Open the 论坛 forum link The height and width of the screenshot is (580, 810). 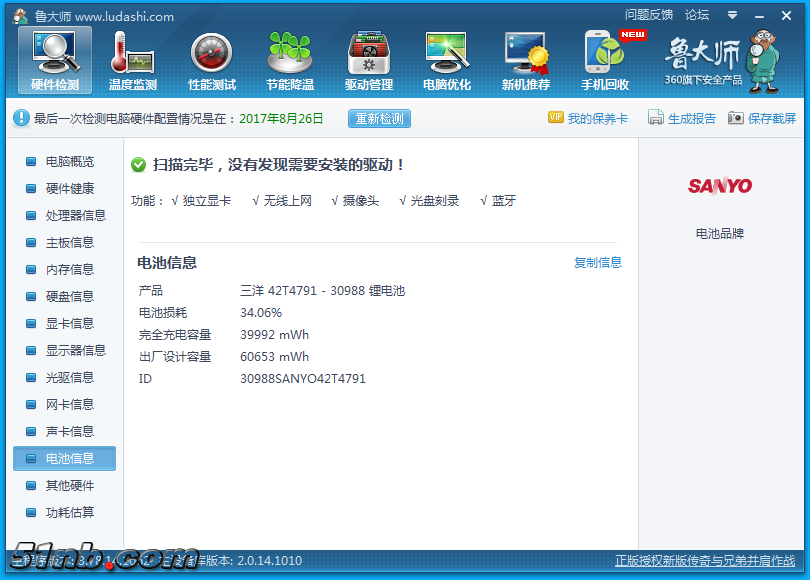[697, 15]
